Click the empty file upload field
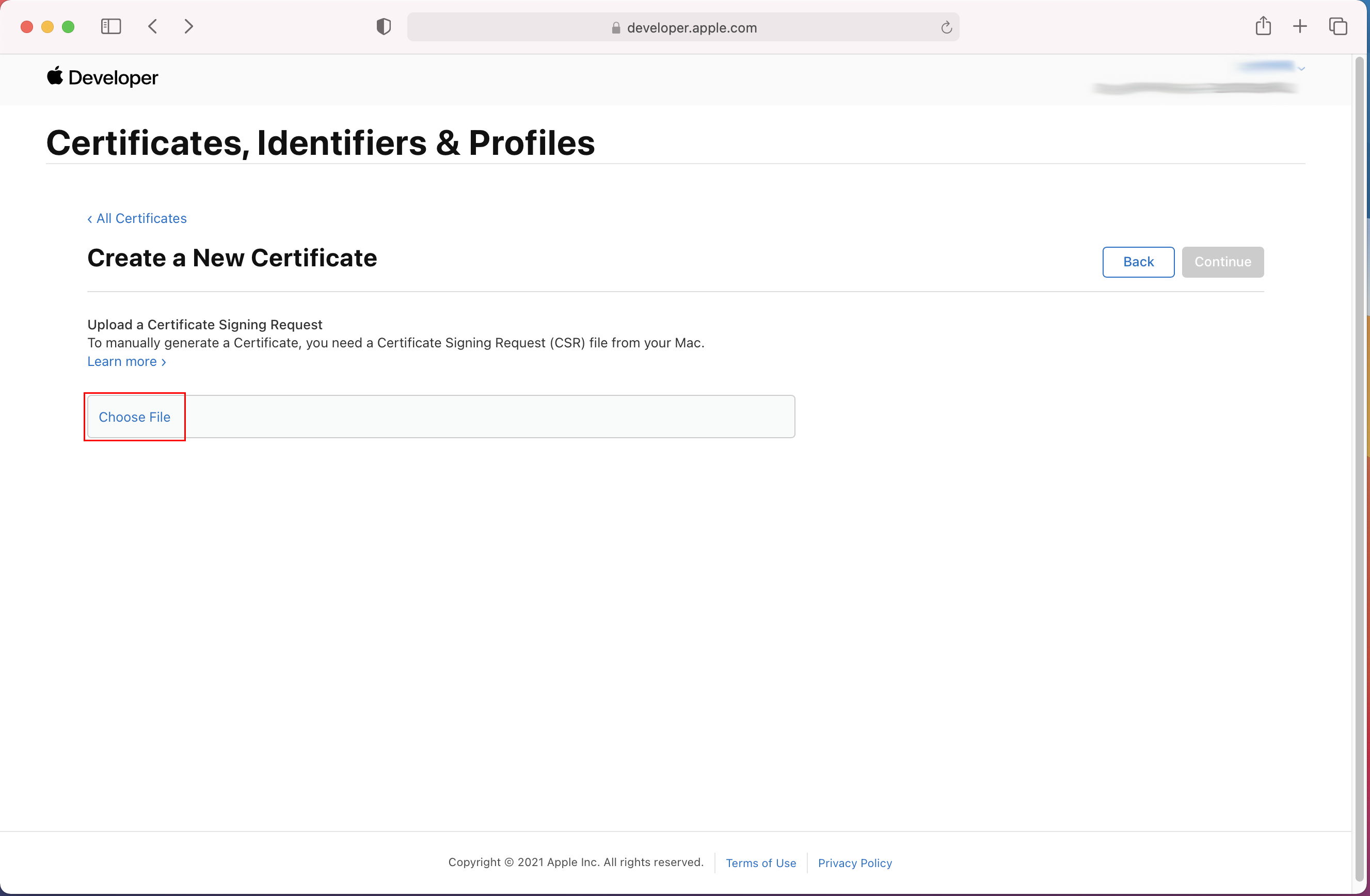 [x=489, y=417]
